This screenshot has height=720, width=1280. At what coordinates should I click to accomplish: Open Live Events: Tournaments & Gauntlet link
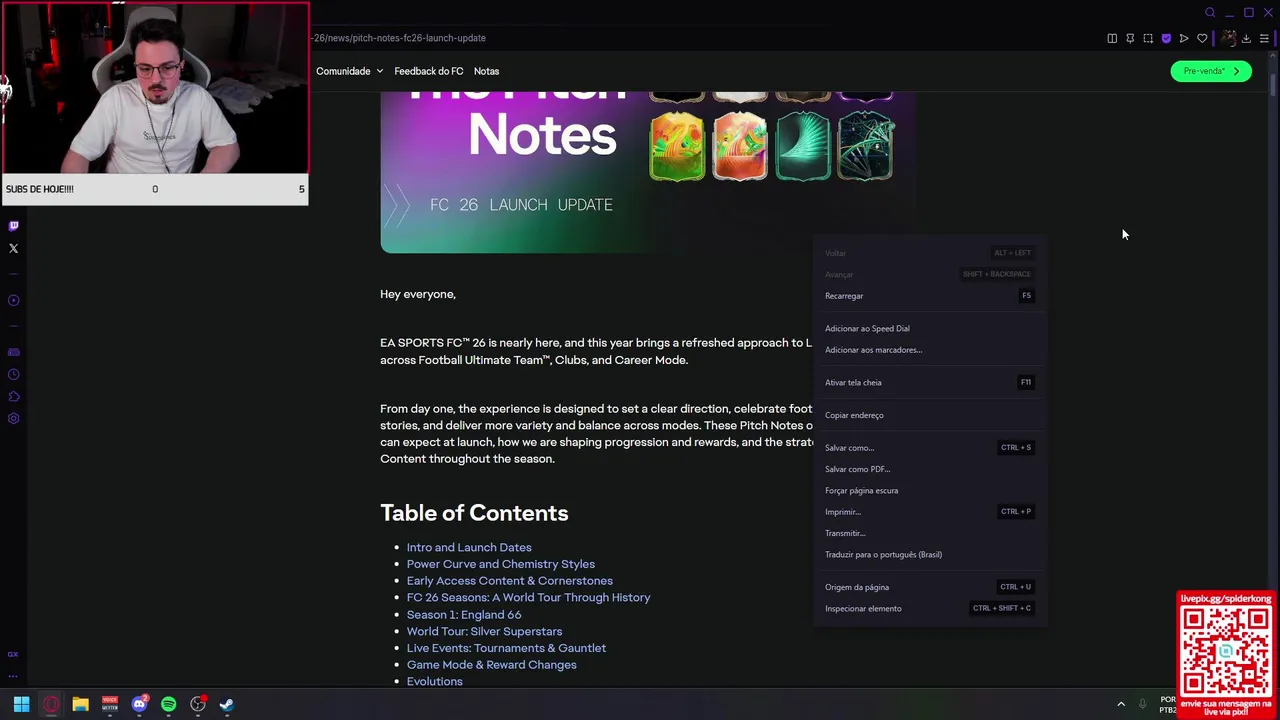coord(506,648)
